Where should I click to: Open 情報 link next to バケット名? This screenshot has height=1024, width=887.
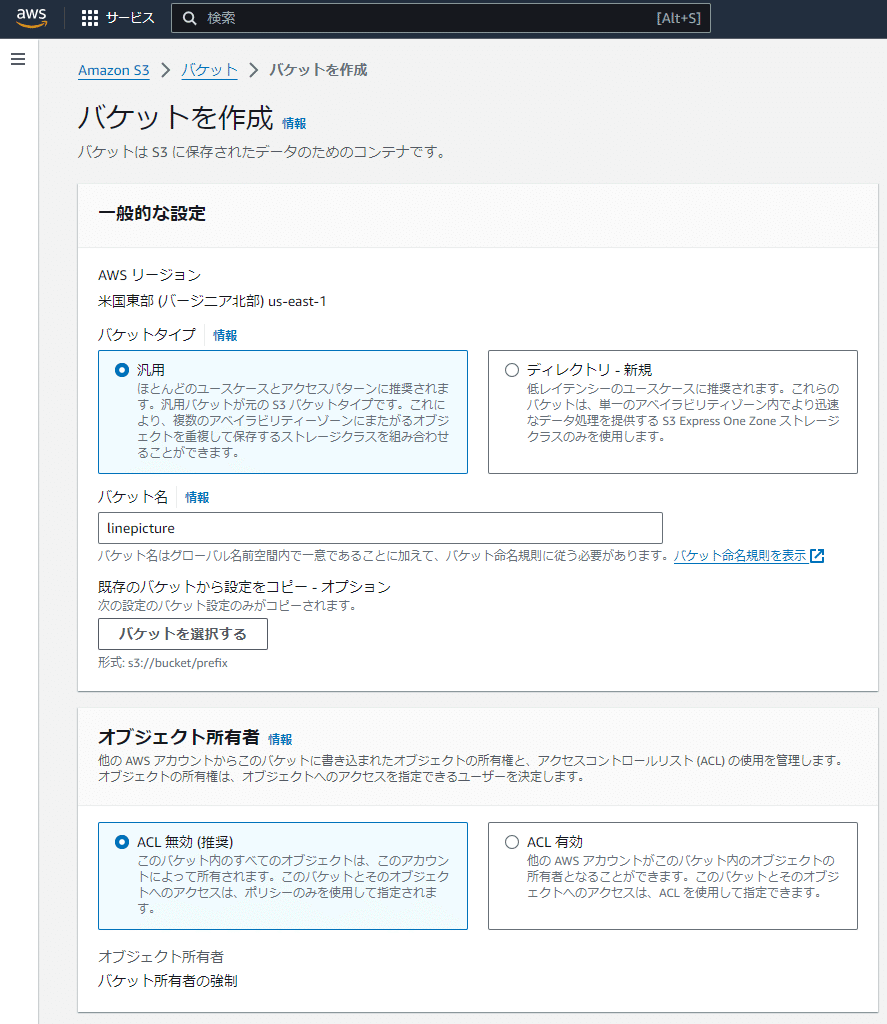click(x=197, y=497)
